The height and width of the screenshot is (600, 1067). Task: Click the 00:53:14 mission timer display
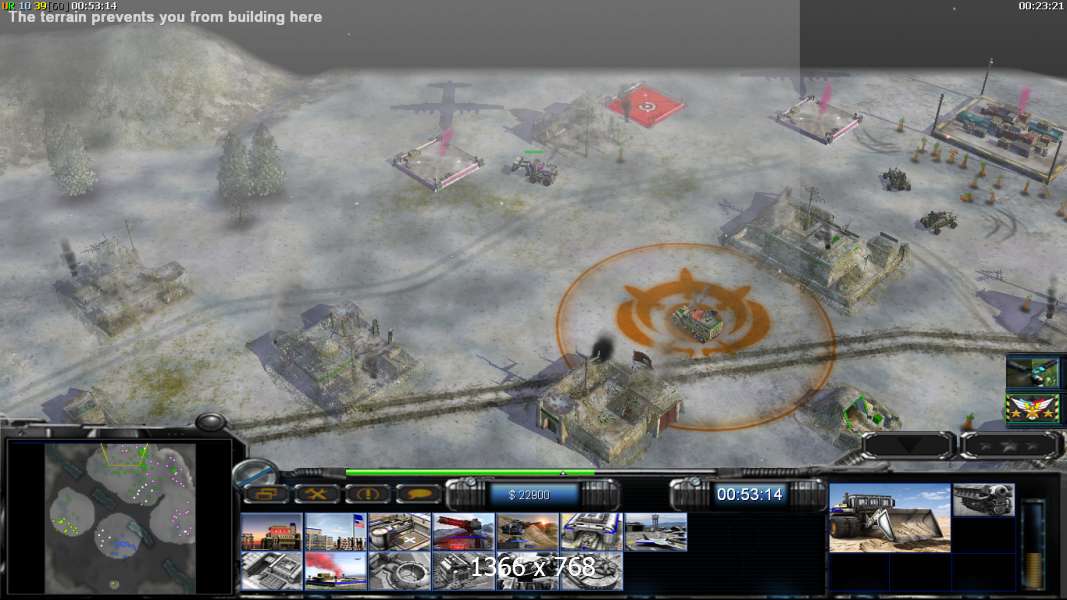[x=749, y=495]
